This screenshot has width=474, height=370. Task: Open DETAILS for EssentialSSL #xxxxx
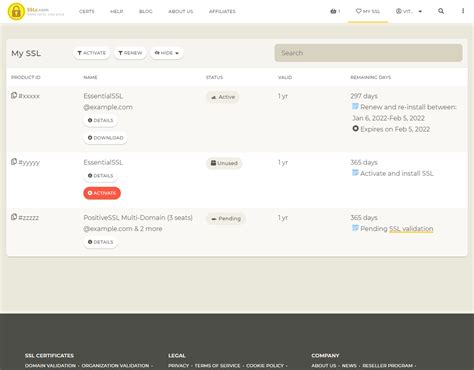click(x=100, y=120)
